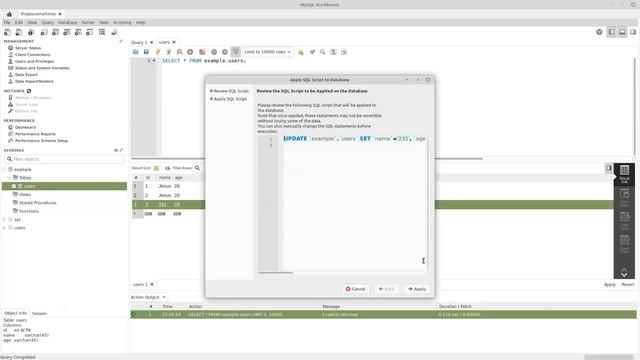Image resolution: width=640 pixels, height=360 pixels.
Task: Open the Query menu
Action: [x=47, y=22]
